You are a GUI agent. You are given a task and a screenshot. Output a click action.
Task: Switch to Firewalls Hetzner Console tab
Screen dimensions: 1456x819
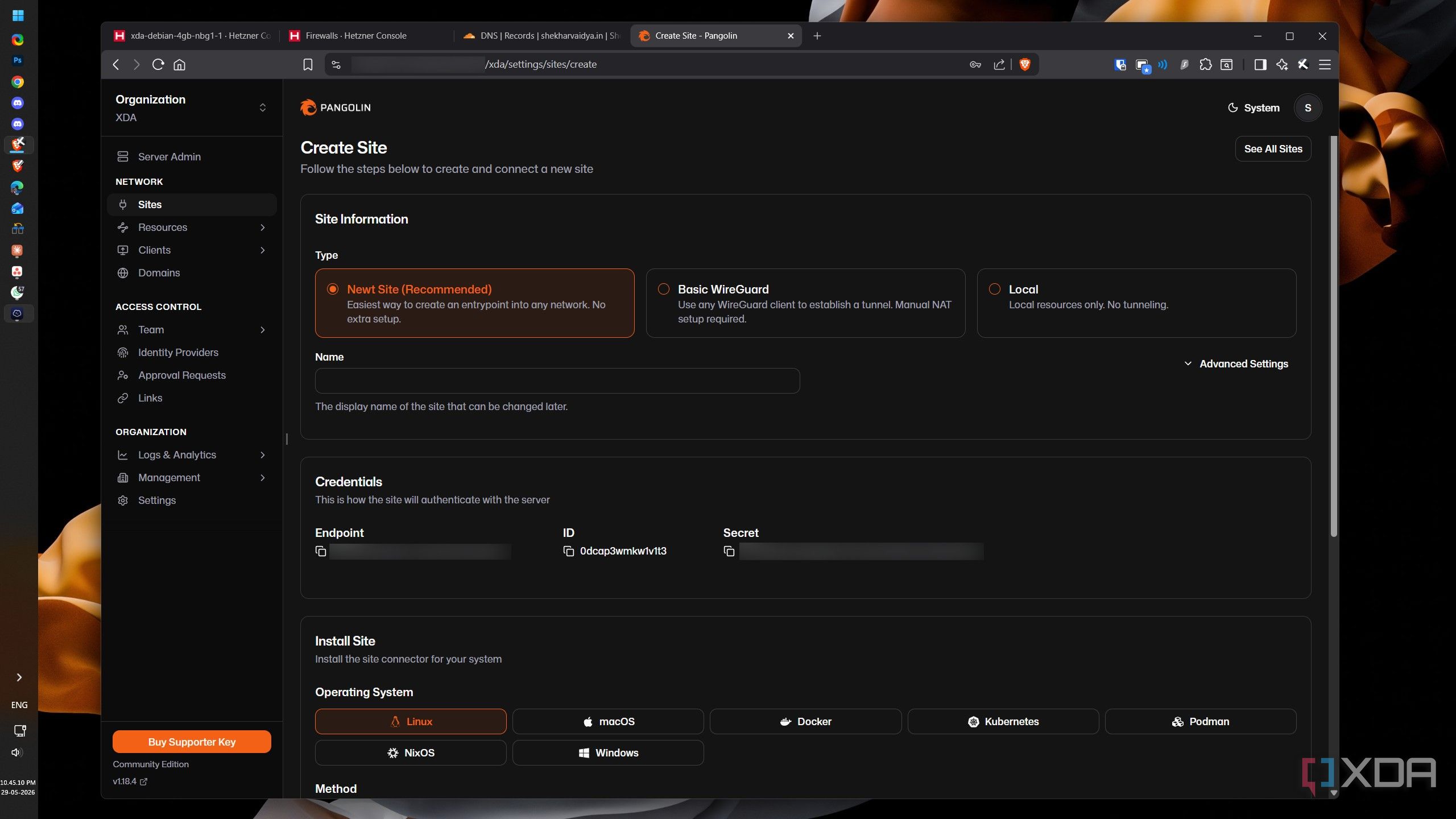point(367,36)
